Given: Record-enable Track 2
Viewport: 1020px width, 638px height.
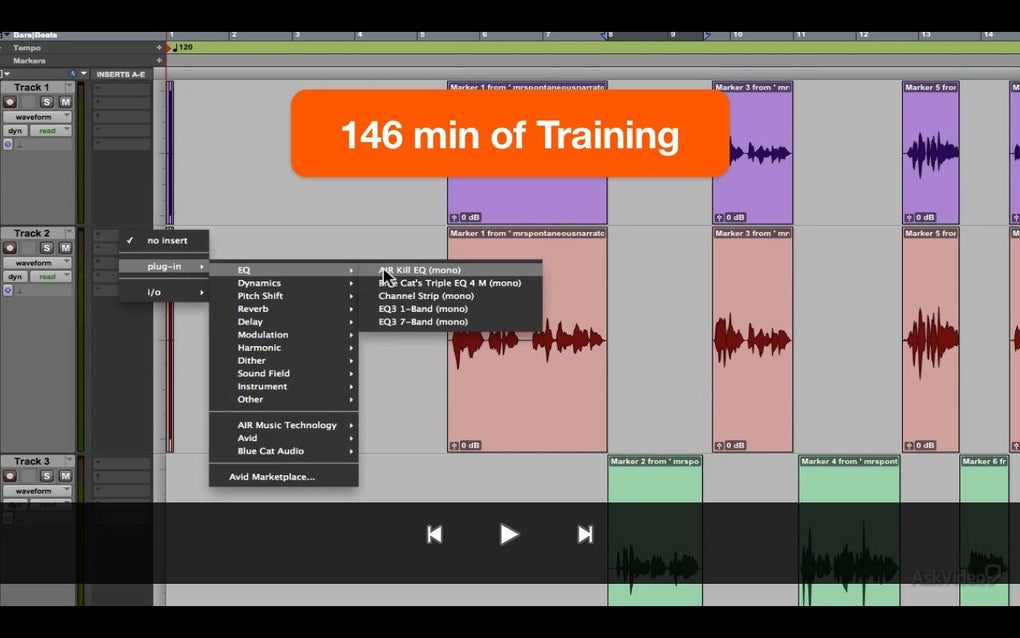Looking at the screenshot, I should point(10,248).
